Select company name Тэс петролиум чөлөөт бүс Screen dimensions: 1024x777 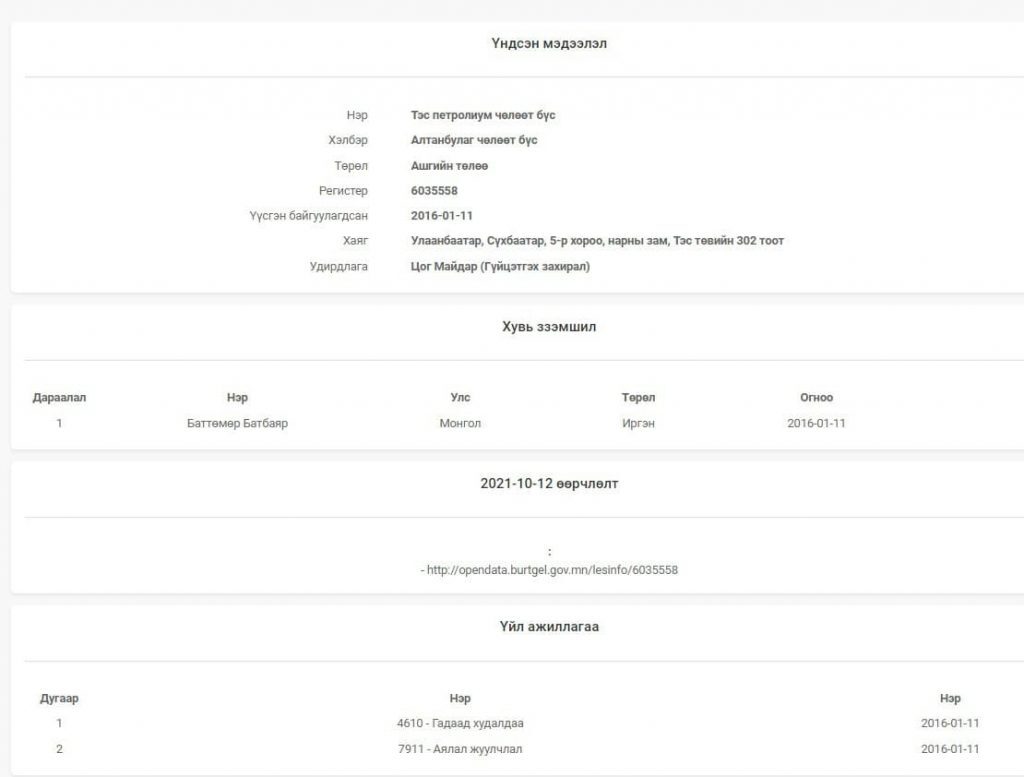[483, 116]
